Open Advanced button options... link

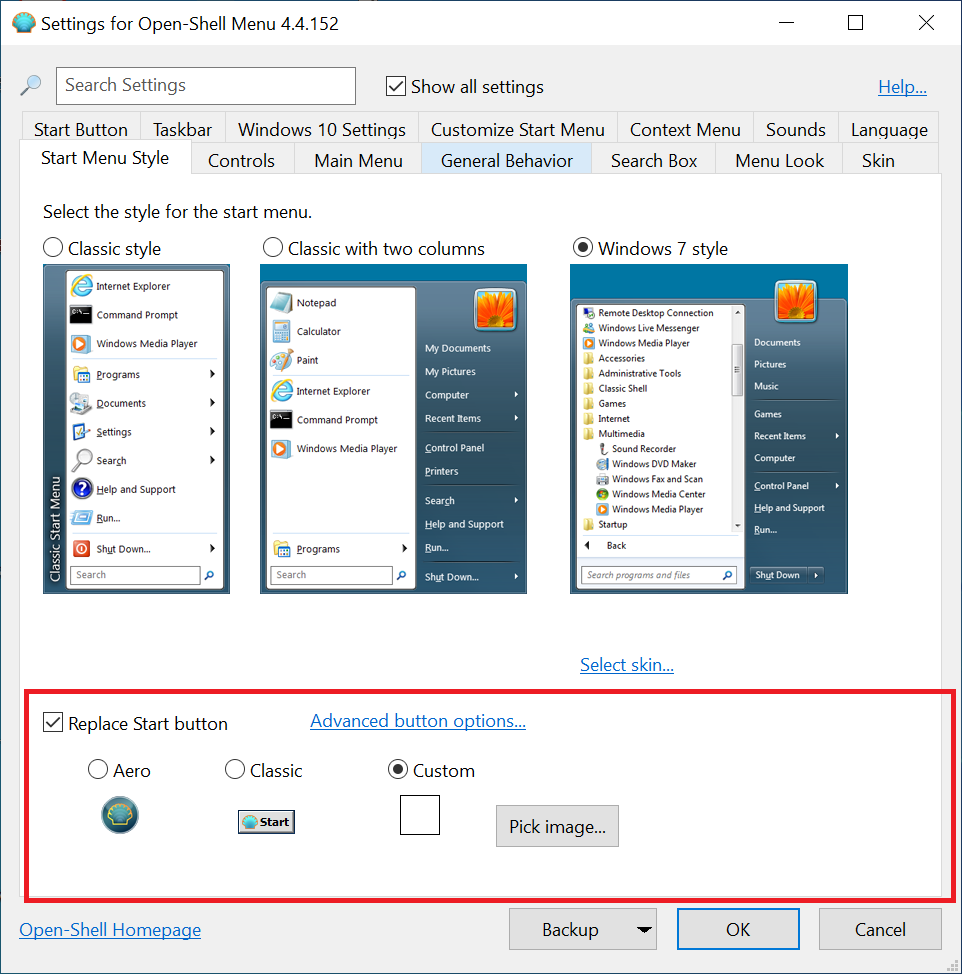click(x=418, y=721)
